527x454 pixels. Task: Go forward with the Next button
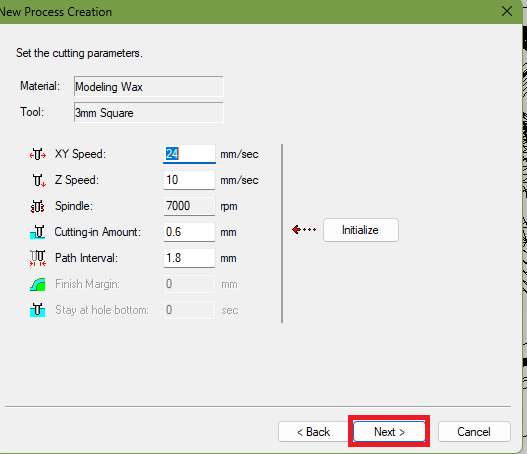click(389, 431)
